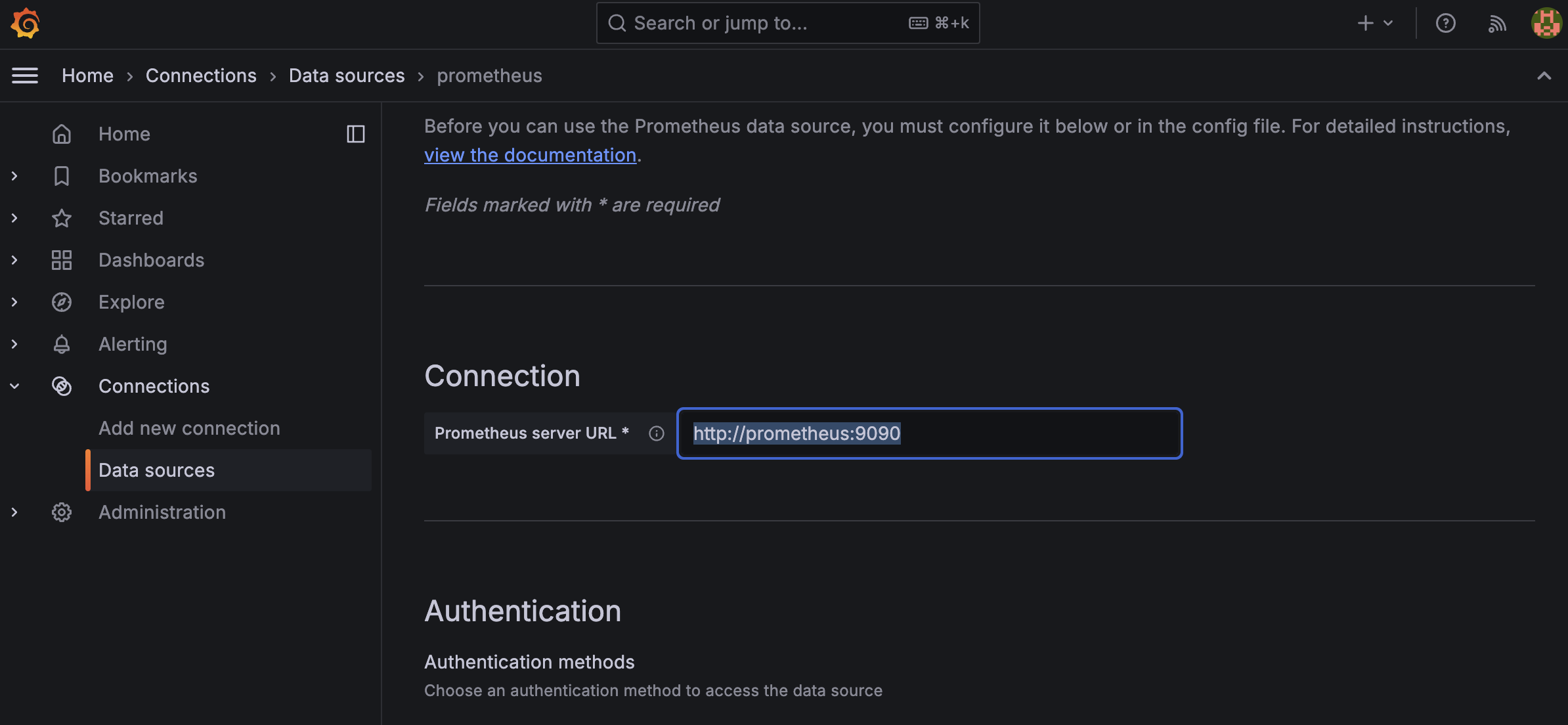Open Dashboards in the sidebar menu
This screenshot has width=1568, height=725.
(x=151, y=260)
